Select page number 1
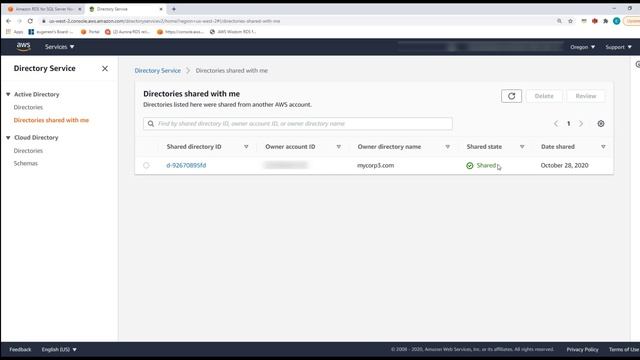The height and width of the screenshot is (360, 640). pos(568,124)
